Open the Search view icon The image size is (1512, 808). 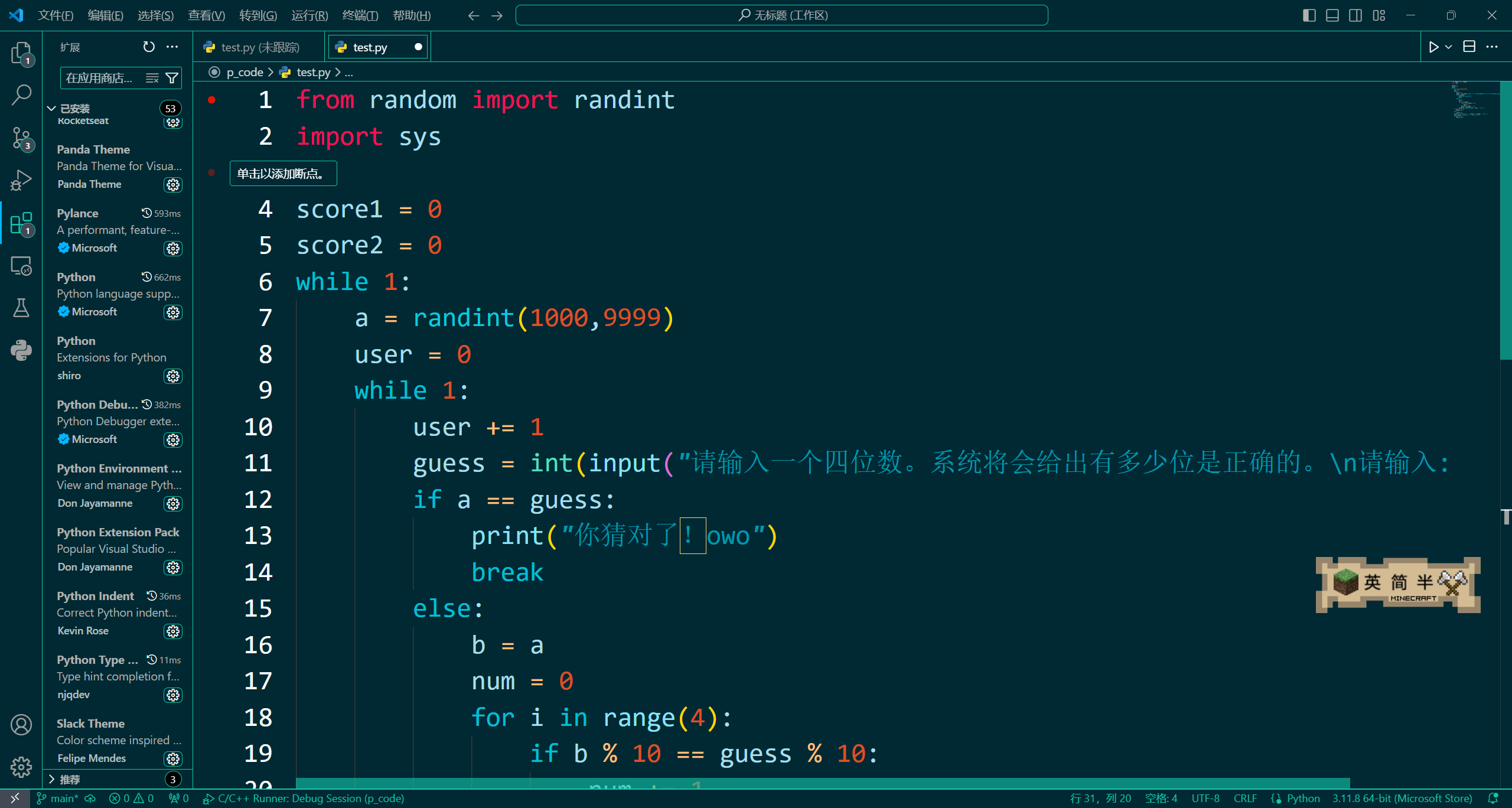coord(21,95)
